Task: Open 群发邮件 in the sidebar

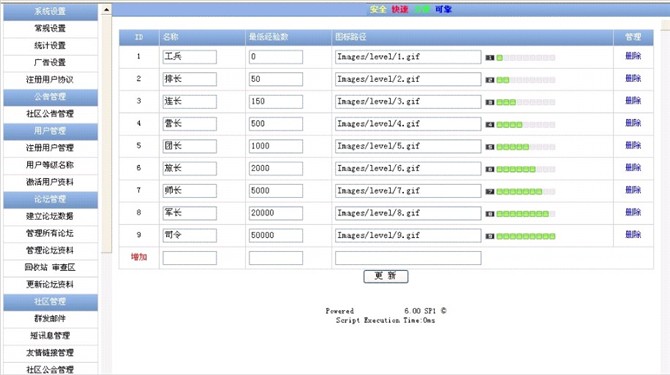Action: click(50, 319)
